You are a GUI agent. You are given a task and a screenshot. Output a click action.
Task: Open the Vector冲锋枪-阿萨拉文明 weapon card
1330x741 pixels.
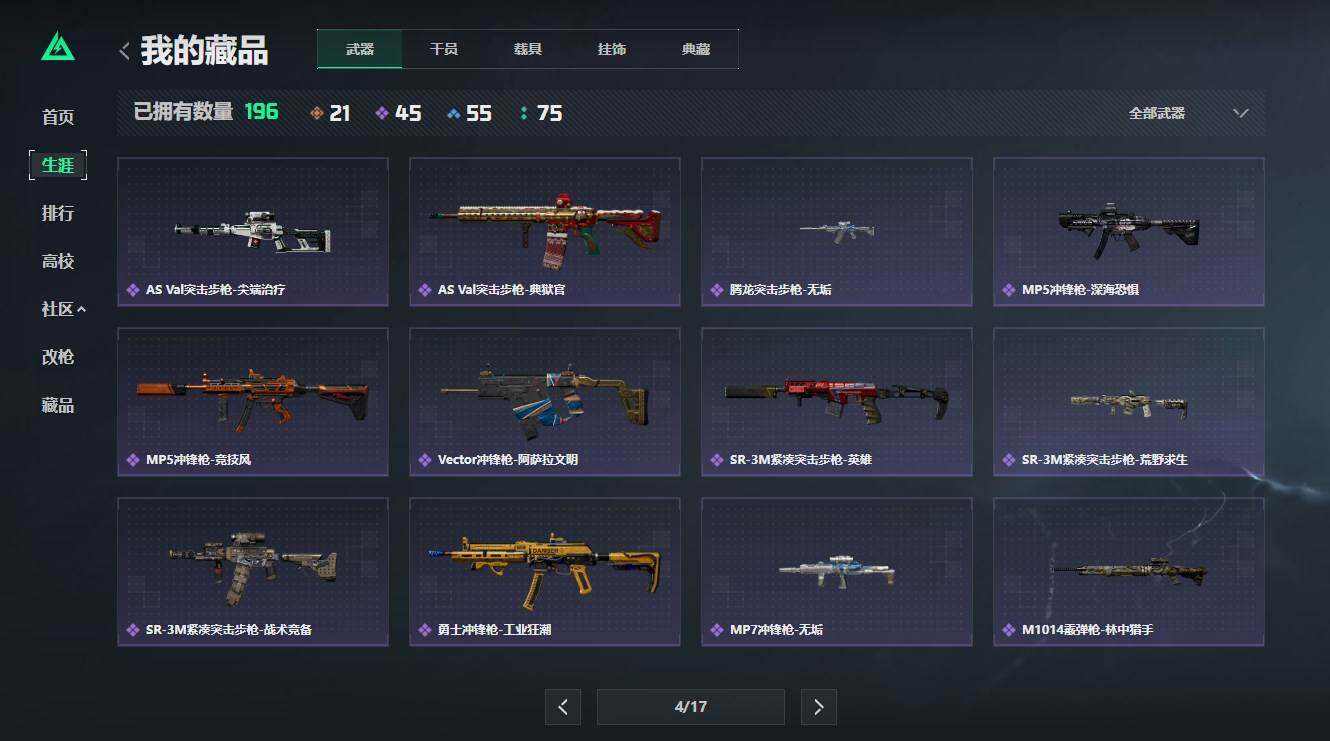tap(545, 402)
